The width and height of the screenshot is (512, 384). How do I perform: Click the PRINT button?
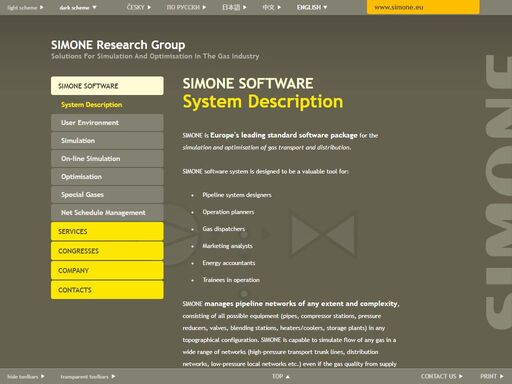point(492,376)
